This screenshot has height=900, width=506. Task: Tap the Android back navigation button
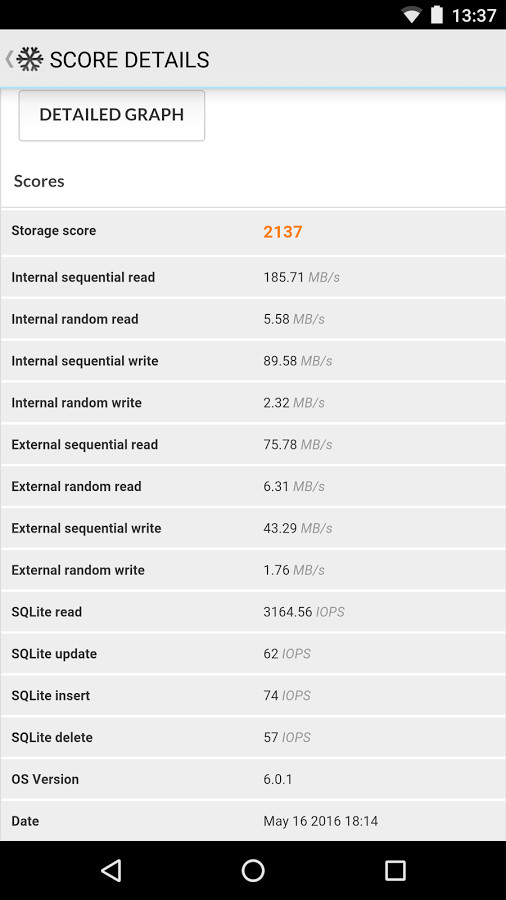pos(111,870)
